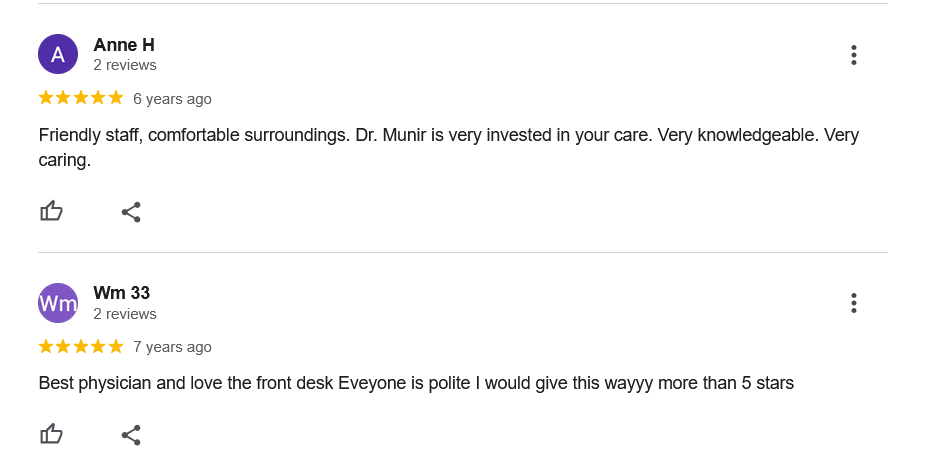Like Anne H's review with thumbs up

point(51,211)
